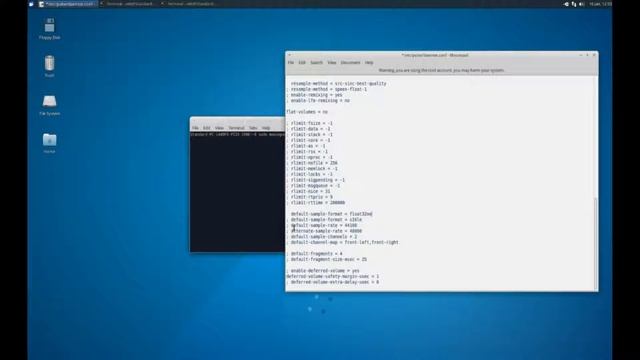This screenshot has width=640, height=360.
Task: Open Mousepad's Search menu
Action: point(316,63)
